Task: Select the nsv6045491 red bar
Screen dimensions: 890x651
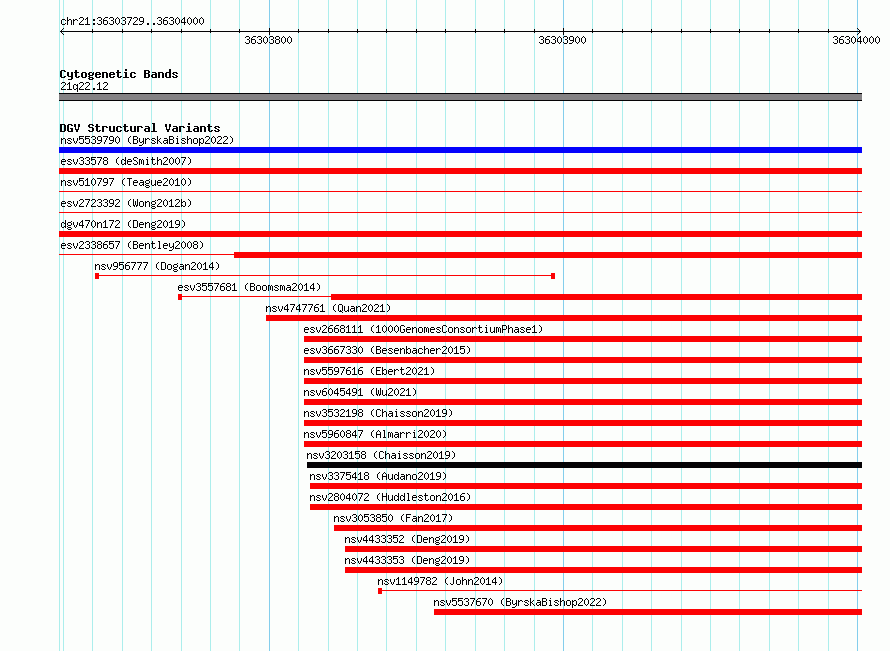Action: click(x=583, y=402)
